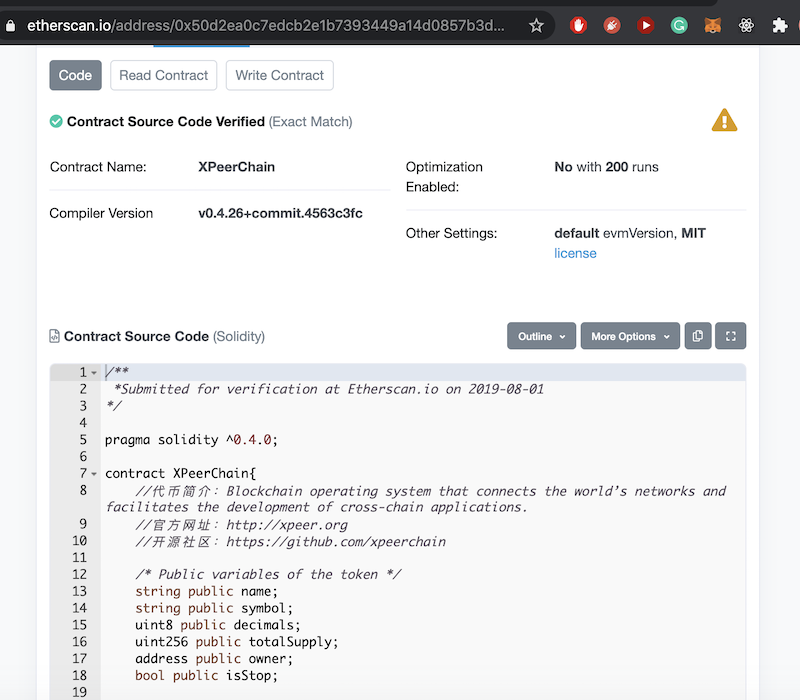Toggle fullscreen view of source code

click(x=731, y=336)
